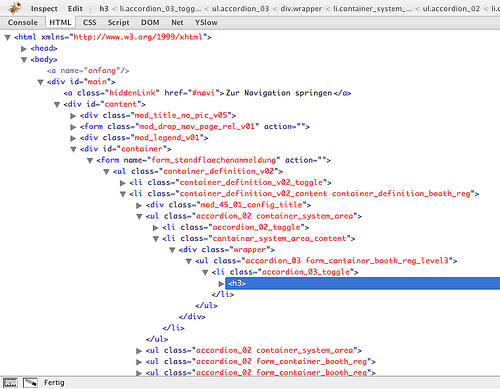Click the Inspect button
This screenshot has width=500, height=389.
[44, 9]
